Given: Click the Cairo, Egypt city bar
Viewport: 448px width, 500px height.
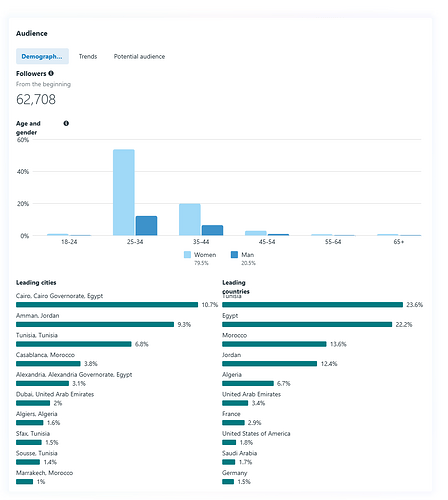Looking at the screenshot, I should coord(107,305).
